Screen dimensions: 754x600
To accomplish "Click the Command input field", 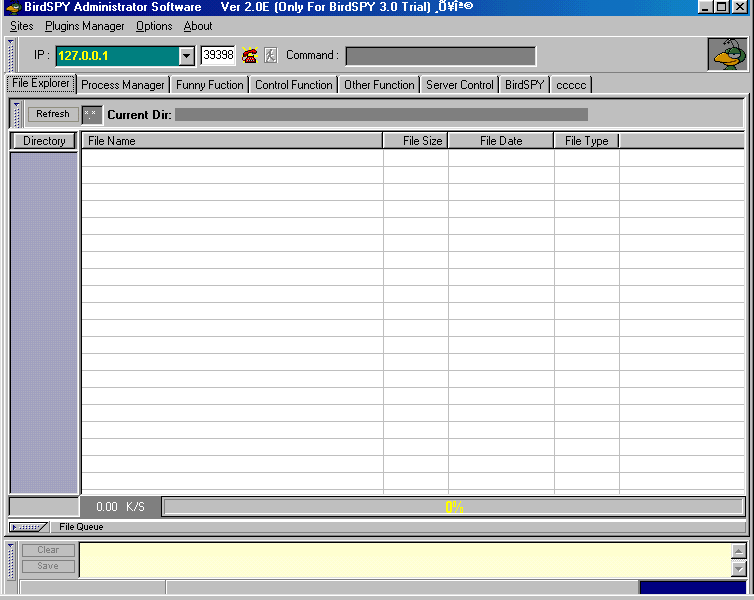I will 440,56.
